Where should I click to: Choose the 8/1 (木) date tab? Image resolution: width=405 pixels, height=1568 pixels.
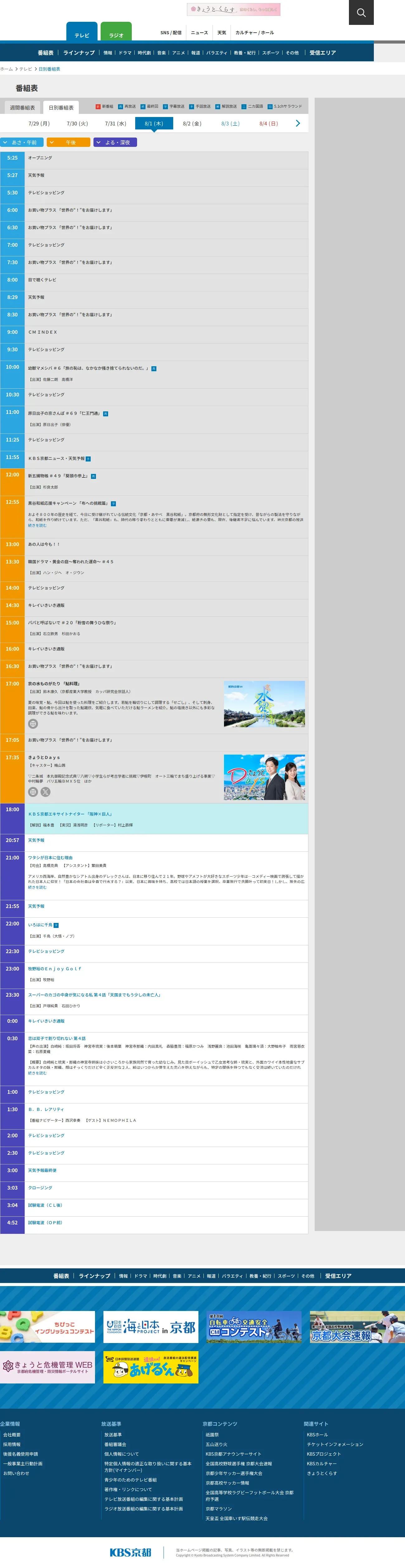(x=154, y=124)
